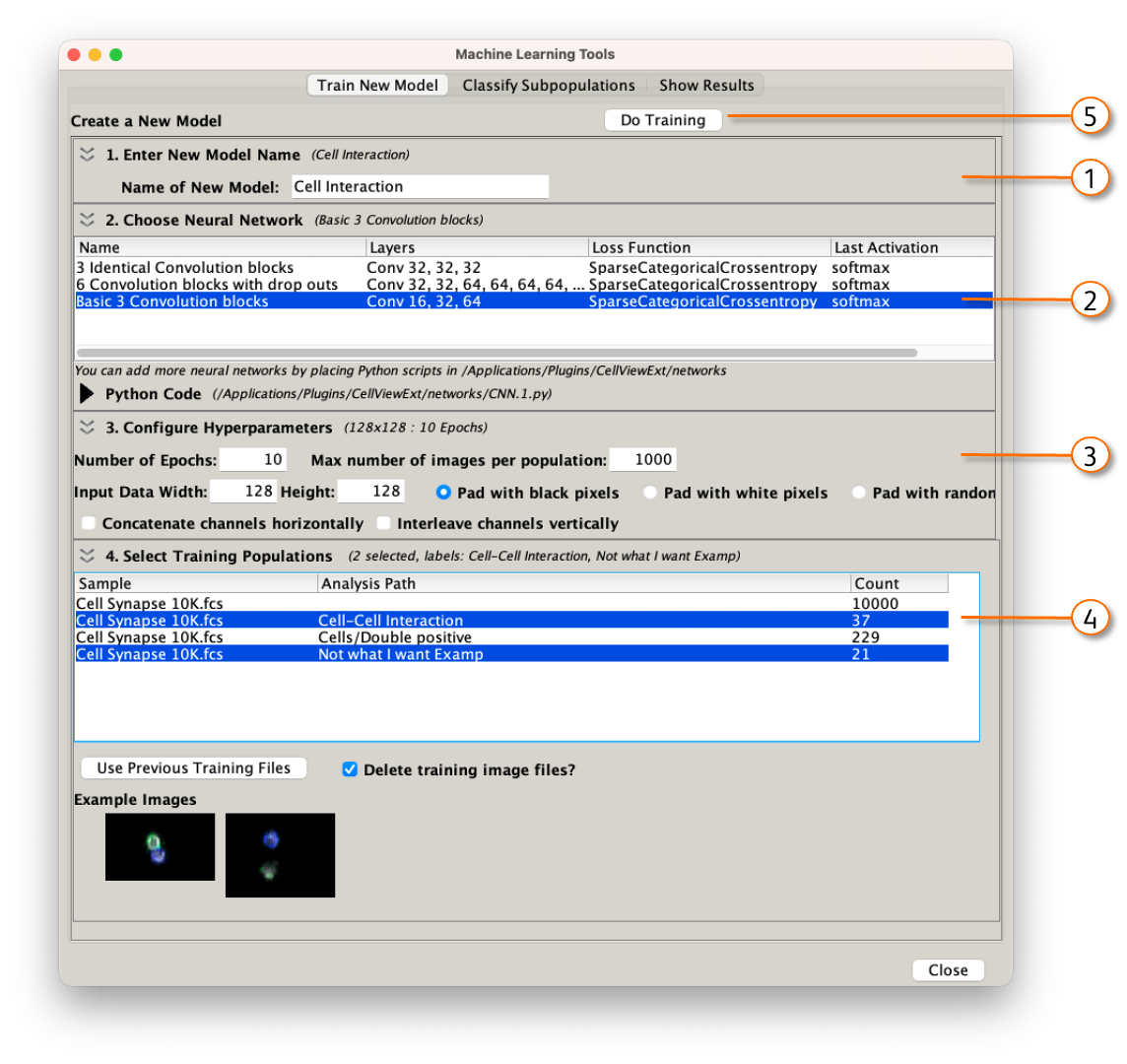Select Pad with black pixels option
The width and height of the screenshot is (1127, 1064).
443,493
